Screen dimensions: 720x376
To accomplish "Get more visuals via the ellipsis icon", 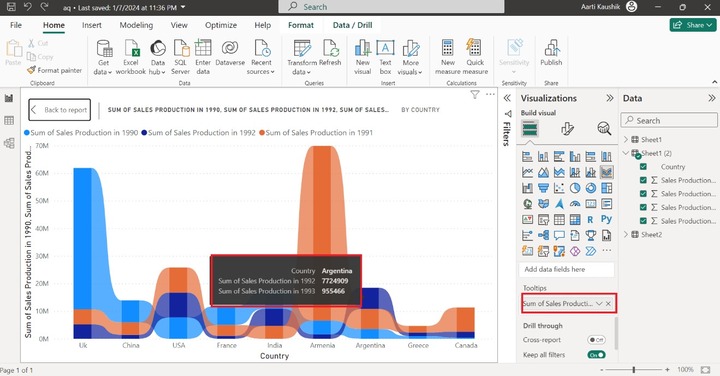I will tap(607, 251).
